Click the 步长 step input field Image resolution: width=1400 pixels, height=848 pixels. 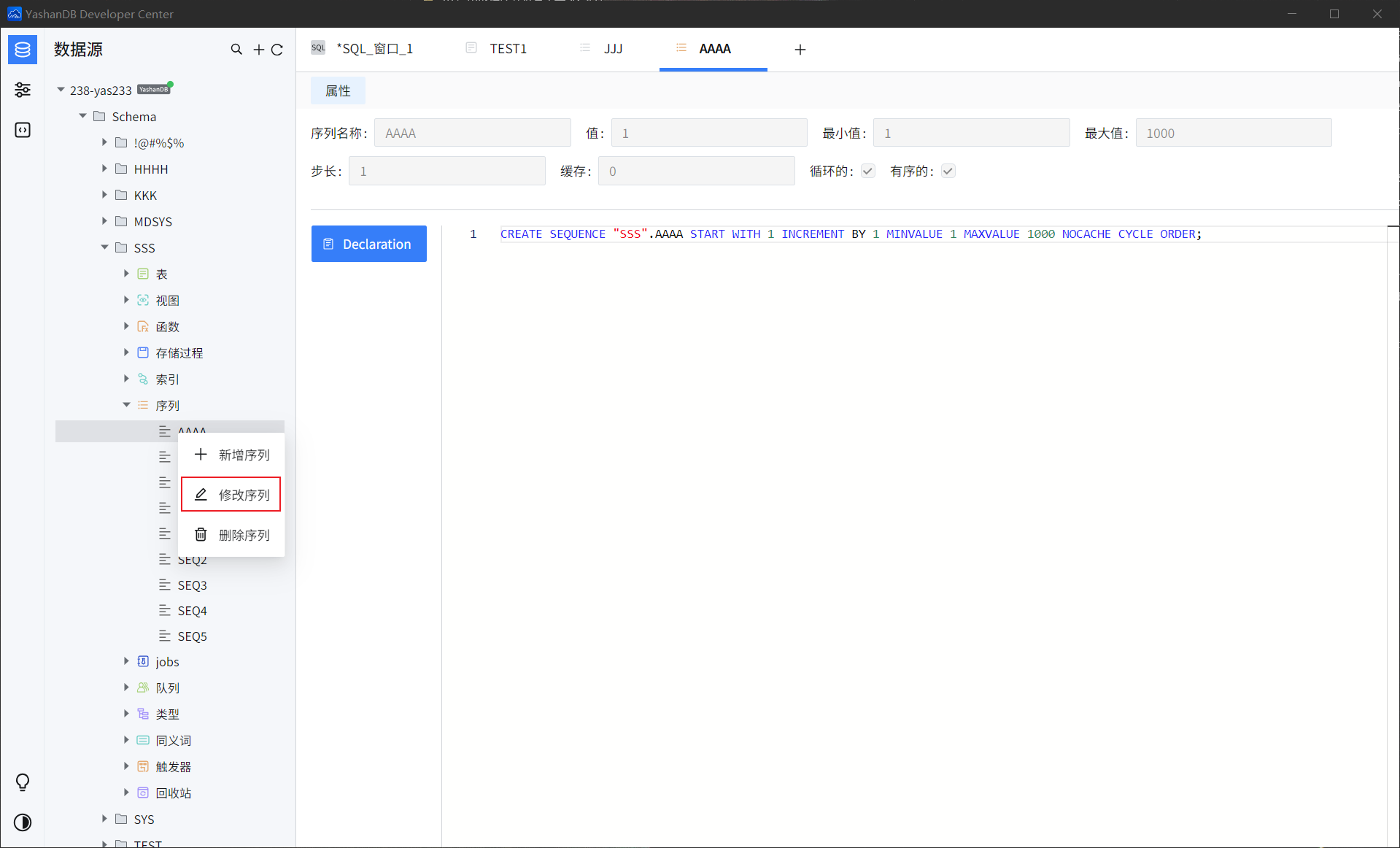pyautogui.click(x=447, y=171)
